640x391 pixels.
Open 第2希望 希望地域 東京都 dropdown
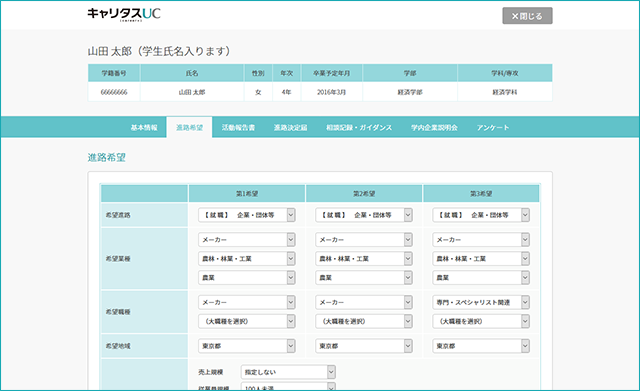(364, 346)
